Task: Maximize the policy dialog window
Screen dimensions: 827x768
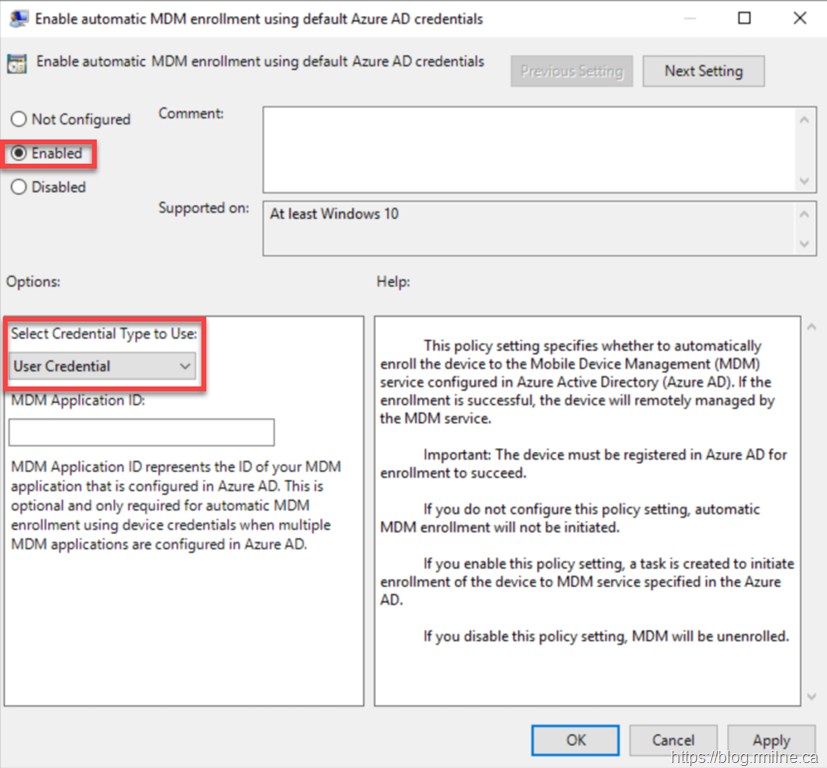Action: (x=745, y=18)
